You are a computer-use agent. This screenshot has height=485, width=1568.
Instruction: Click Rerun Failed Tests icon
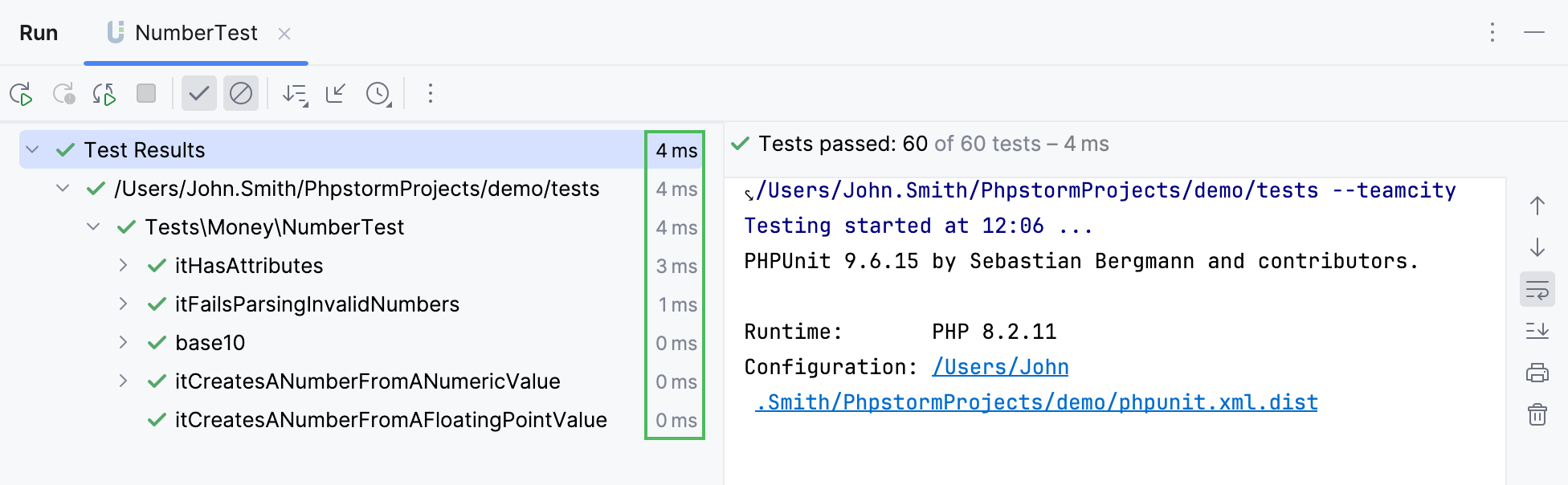pos(63,94)
